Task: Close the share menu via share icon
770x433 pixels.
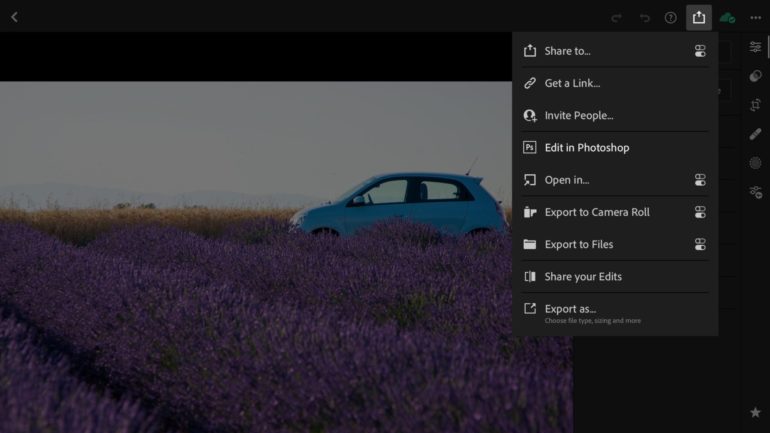Action: pos(699,18)
